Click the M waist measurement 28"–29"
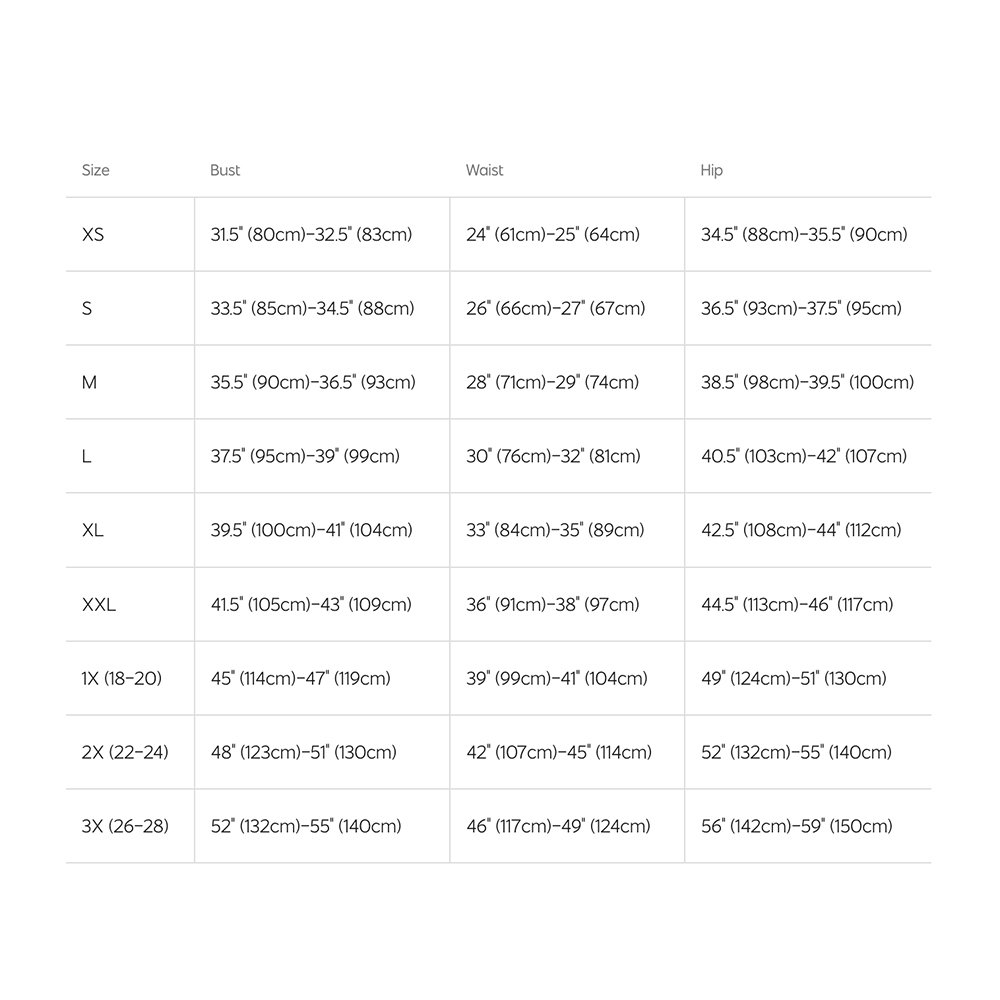The width and height of the screenshot is (1000, 1000). [x=553, y=383]
